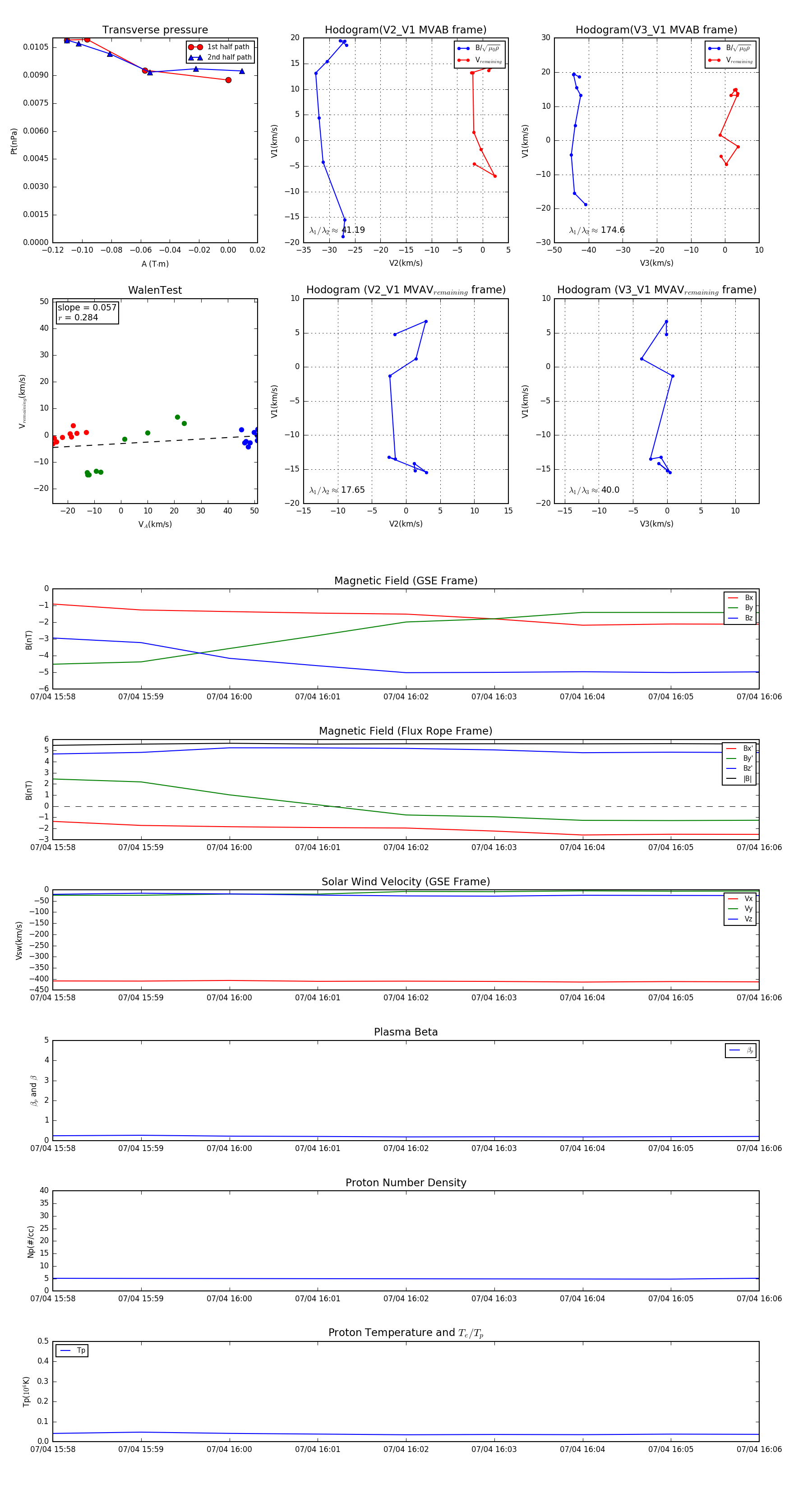Click the "Magnetic Field (GSE Frame)" title
The image size is (812, 1489).
[x=406, y=581]
